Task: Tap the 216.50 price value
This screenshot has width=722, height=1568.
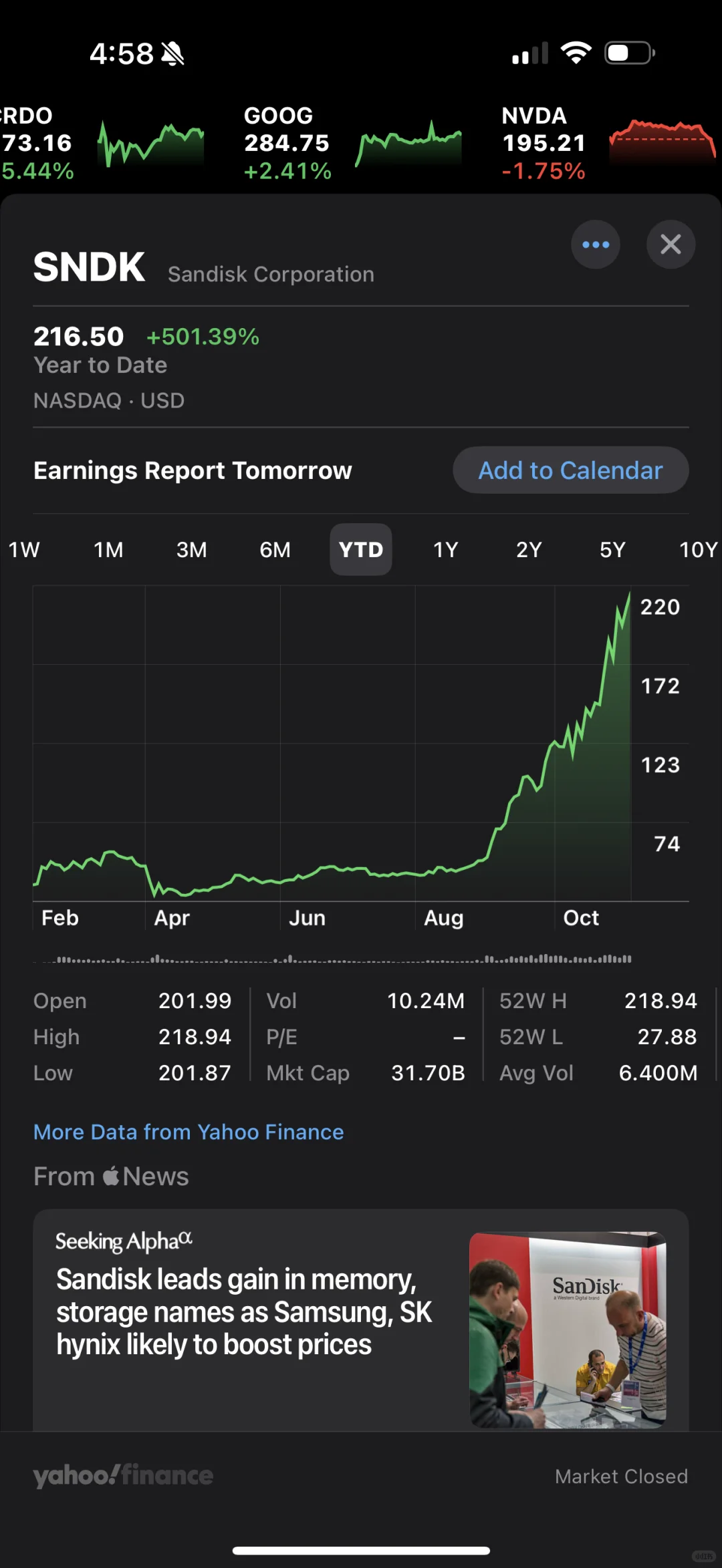Action: [x=79, y=336]
